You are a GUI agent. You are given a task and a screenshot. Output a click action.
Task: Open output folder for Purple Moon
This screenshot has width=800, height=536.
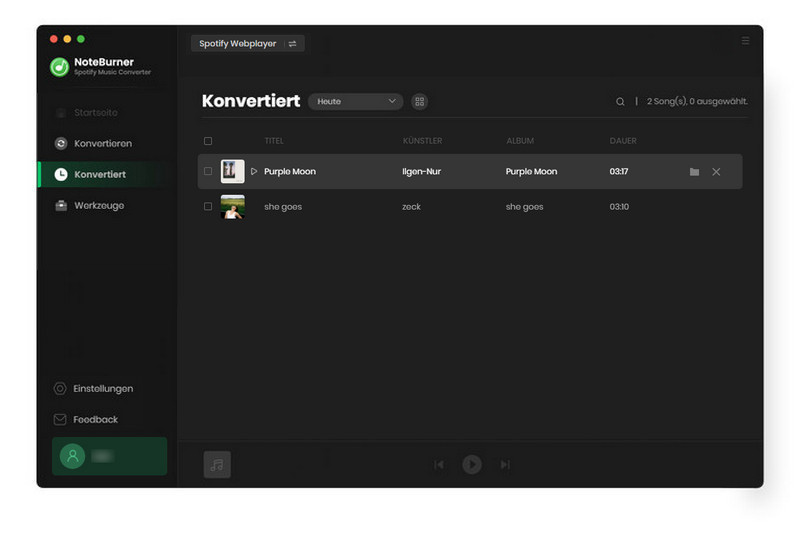pyautogui.click(x=694, y=172)
